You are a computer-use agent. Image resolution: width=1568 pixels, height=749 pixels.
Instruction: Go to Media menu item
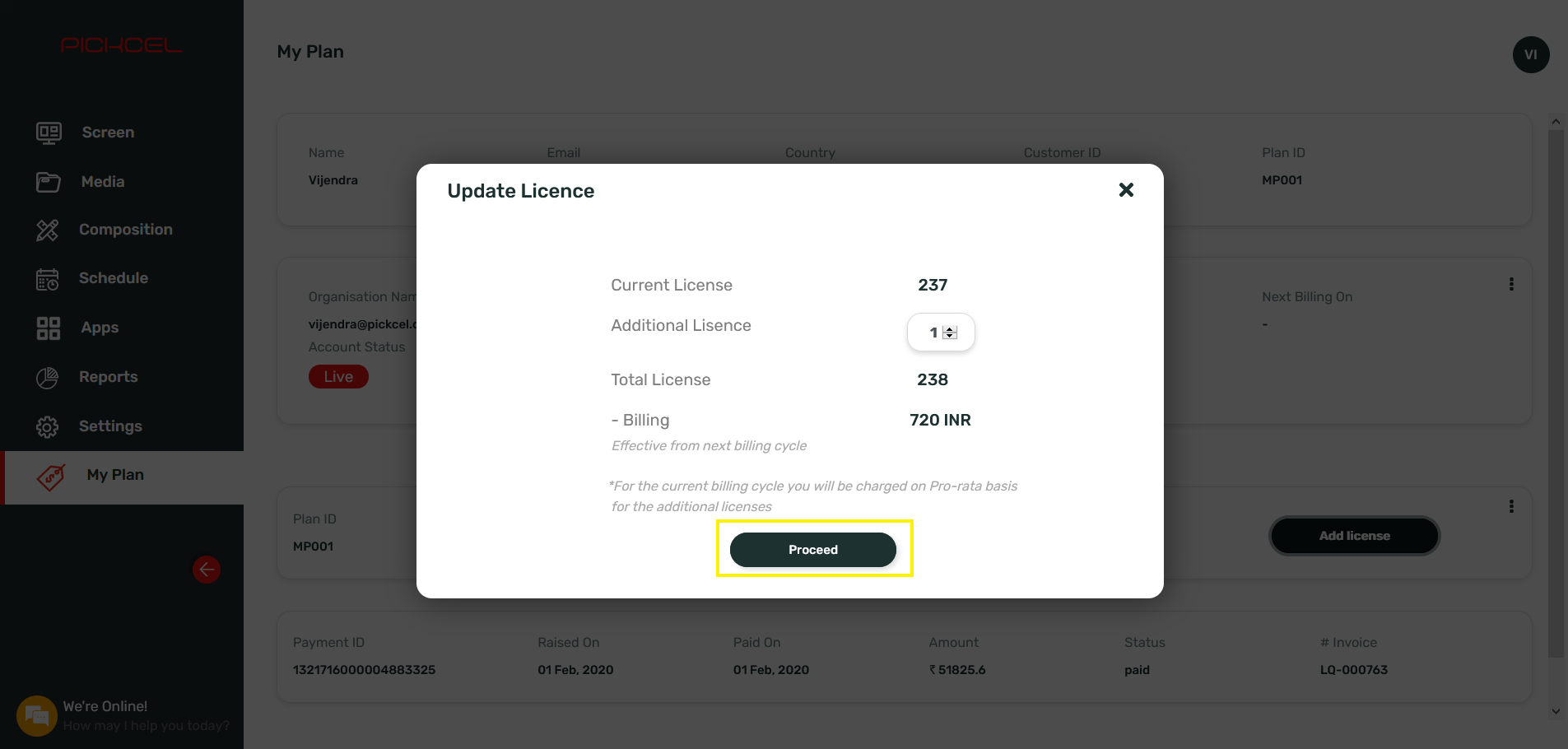pos(103,182)
